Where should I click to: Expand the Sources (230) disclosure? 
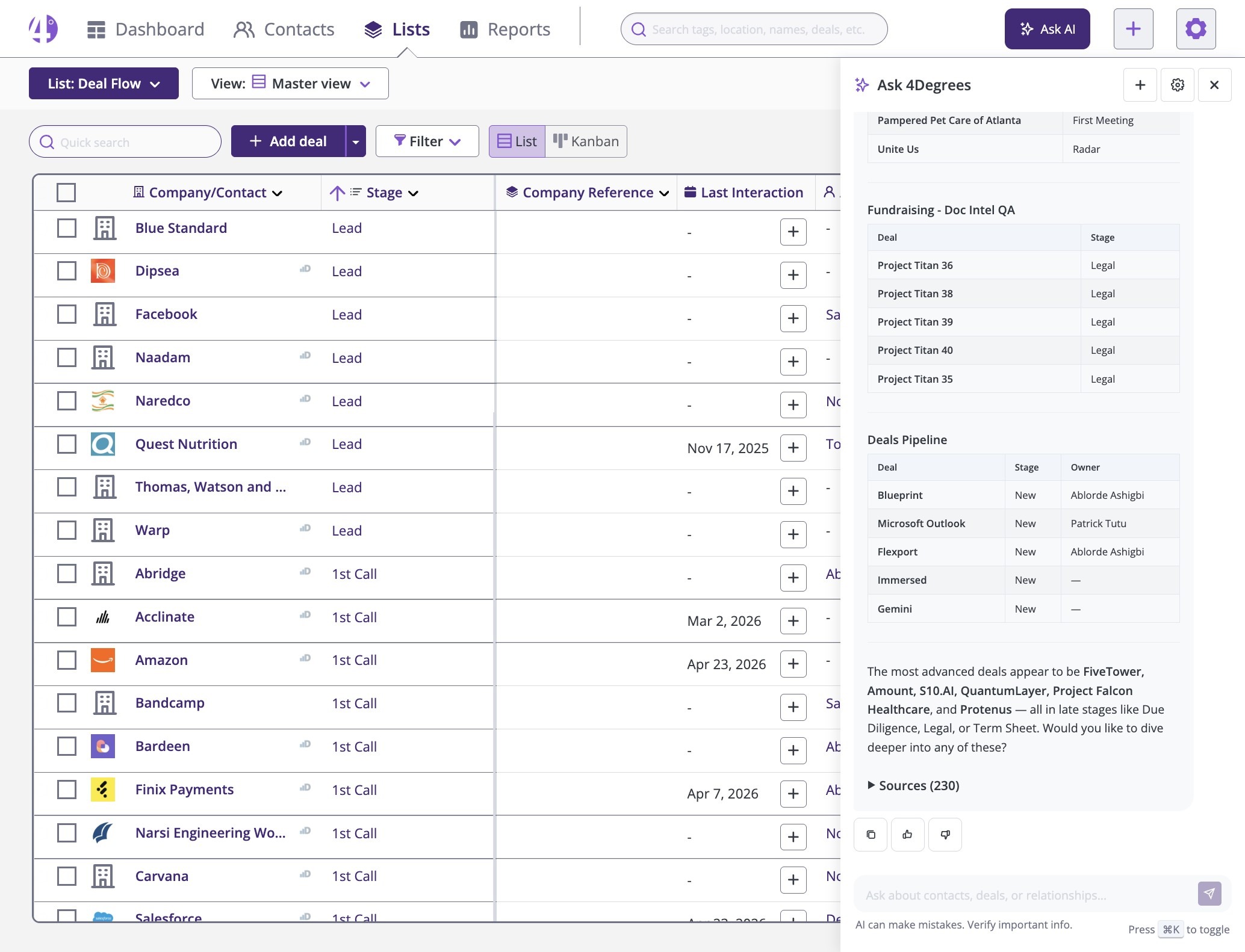tap(913, 785)
